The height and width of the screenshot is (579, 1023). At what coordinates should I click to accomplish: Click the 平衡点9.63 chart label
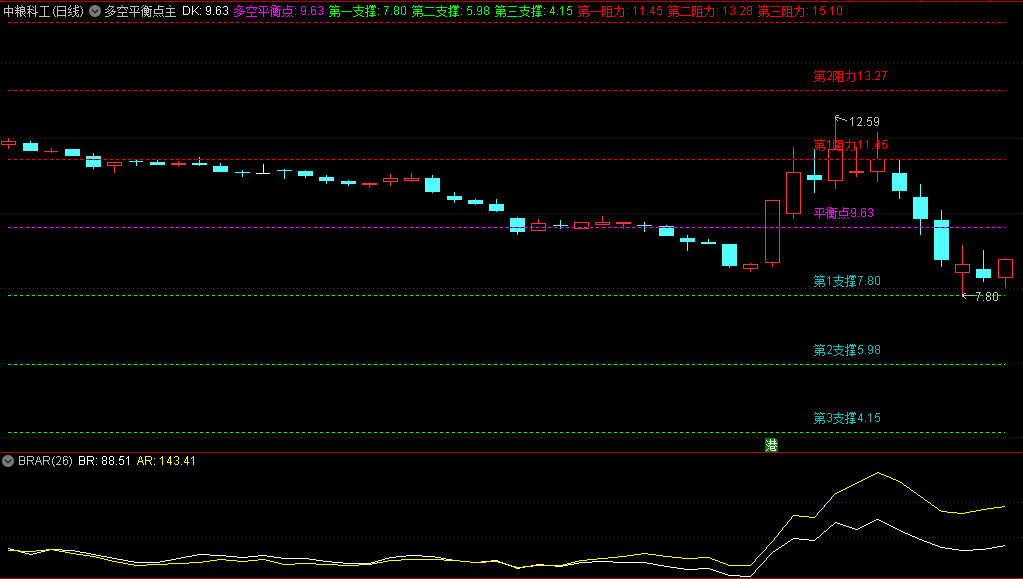pos(844,213)
